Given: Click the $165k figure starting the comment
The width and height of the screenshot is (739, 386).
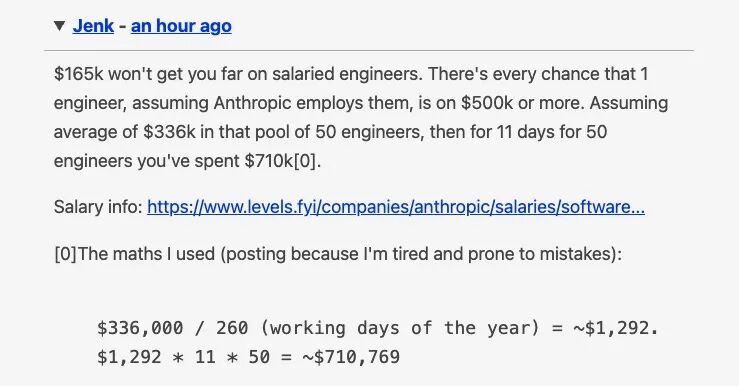Looking at the screenshot, I should tap(78, 74).
